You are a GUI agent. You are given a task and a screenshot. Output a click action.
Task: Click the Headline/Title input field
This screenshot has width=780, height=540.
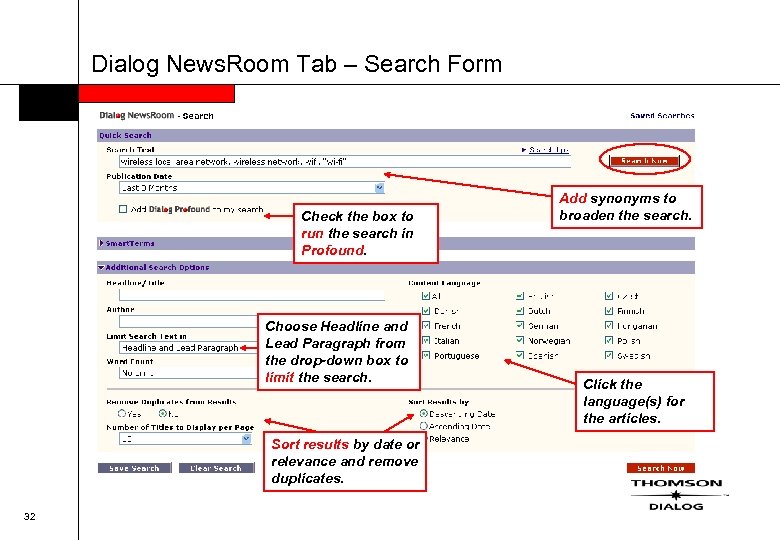[252, 295]
